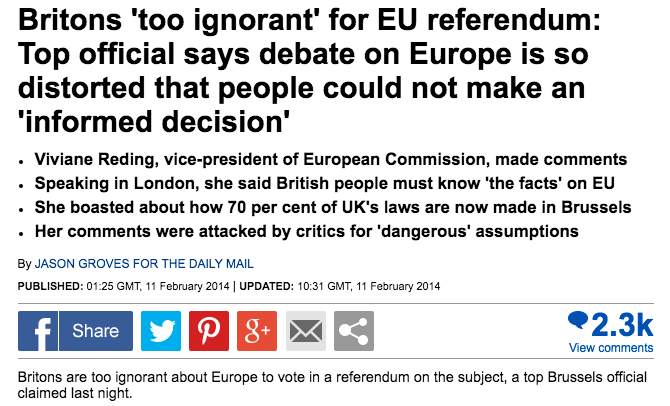Pin the article on Pinterest
The height and width of the screenshot is (406, 670).
click(209, 331)
